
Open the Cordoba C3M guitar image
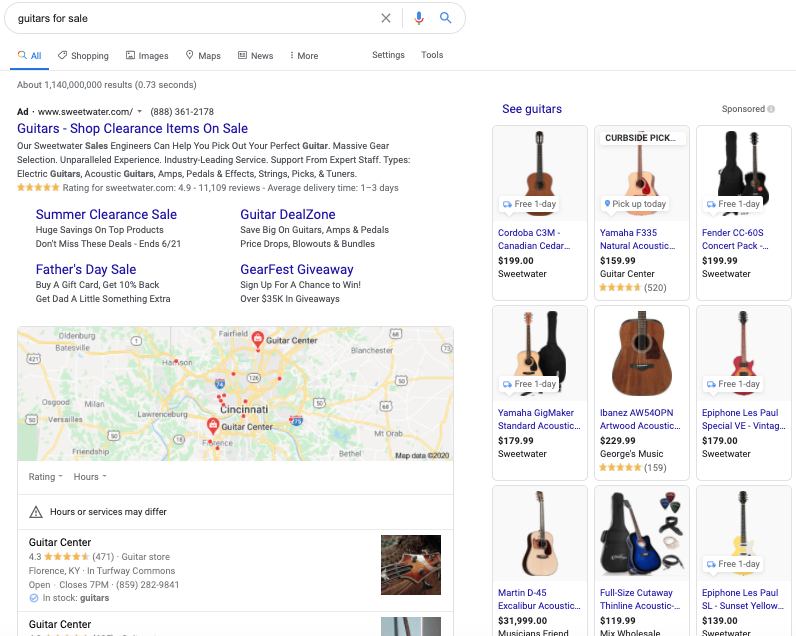(540, 174)
